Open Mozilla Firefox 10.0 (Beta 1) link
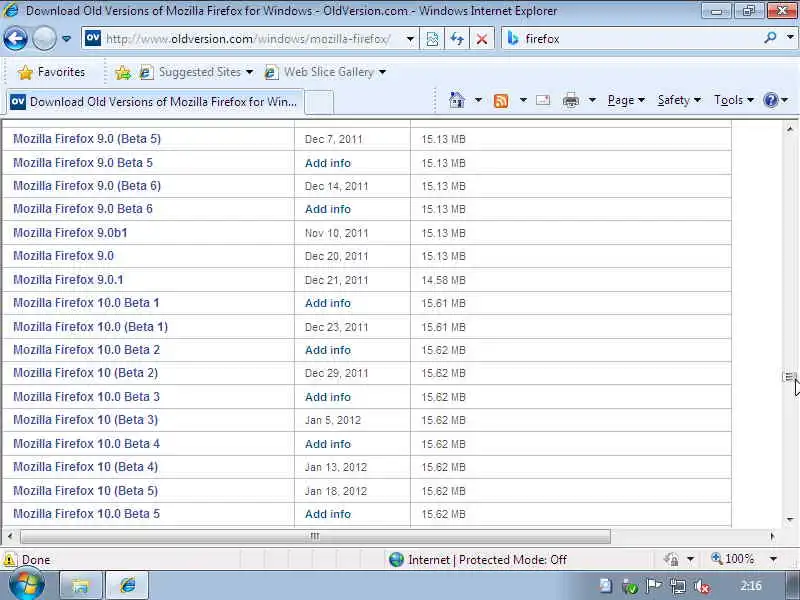 coord(90,327)
